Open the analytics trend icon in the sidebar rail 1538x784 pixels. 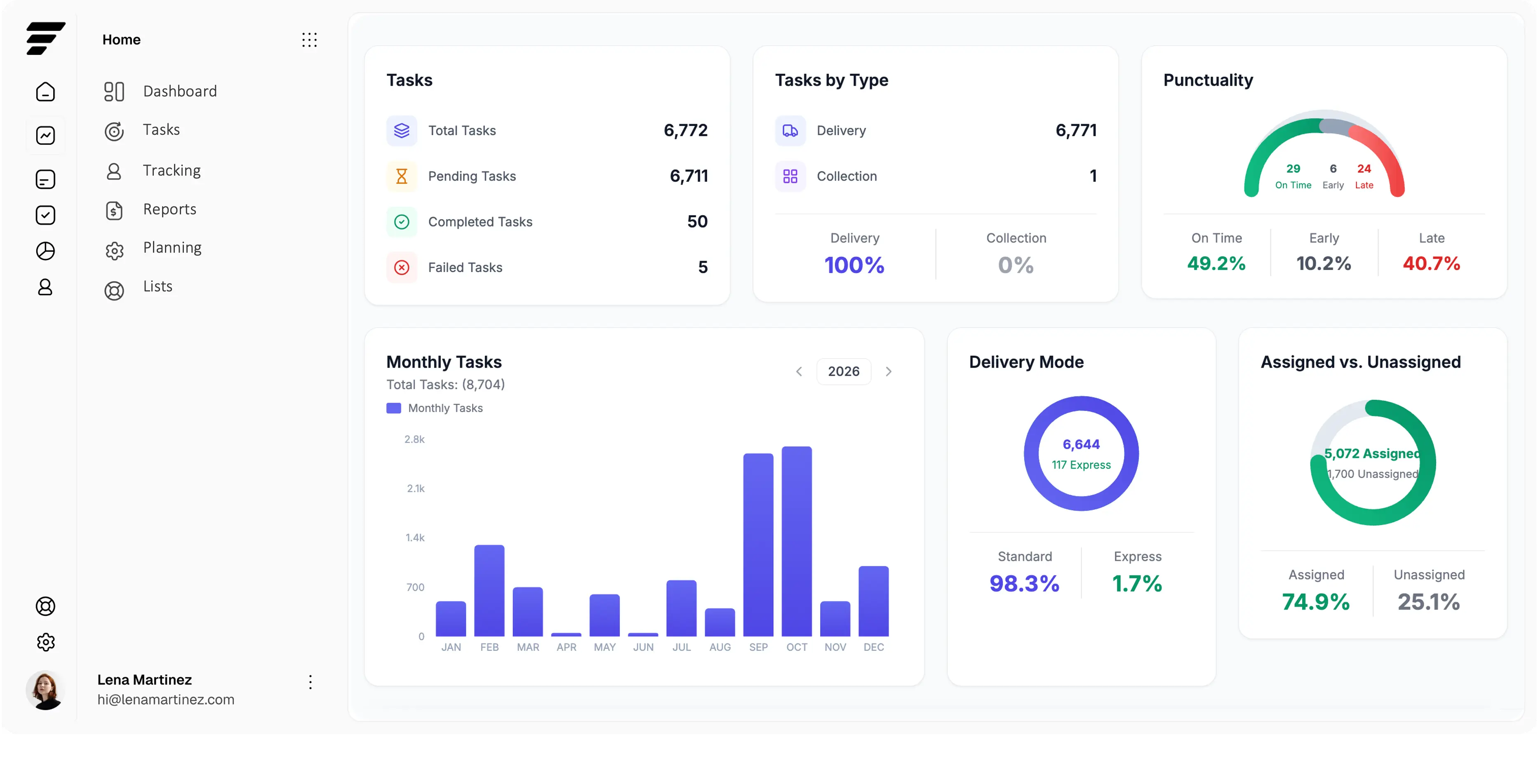pos(45,135)
